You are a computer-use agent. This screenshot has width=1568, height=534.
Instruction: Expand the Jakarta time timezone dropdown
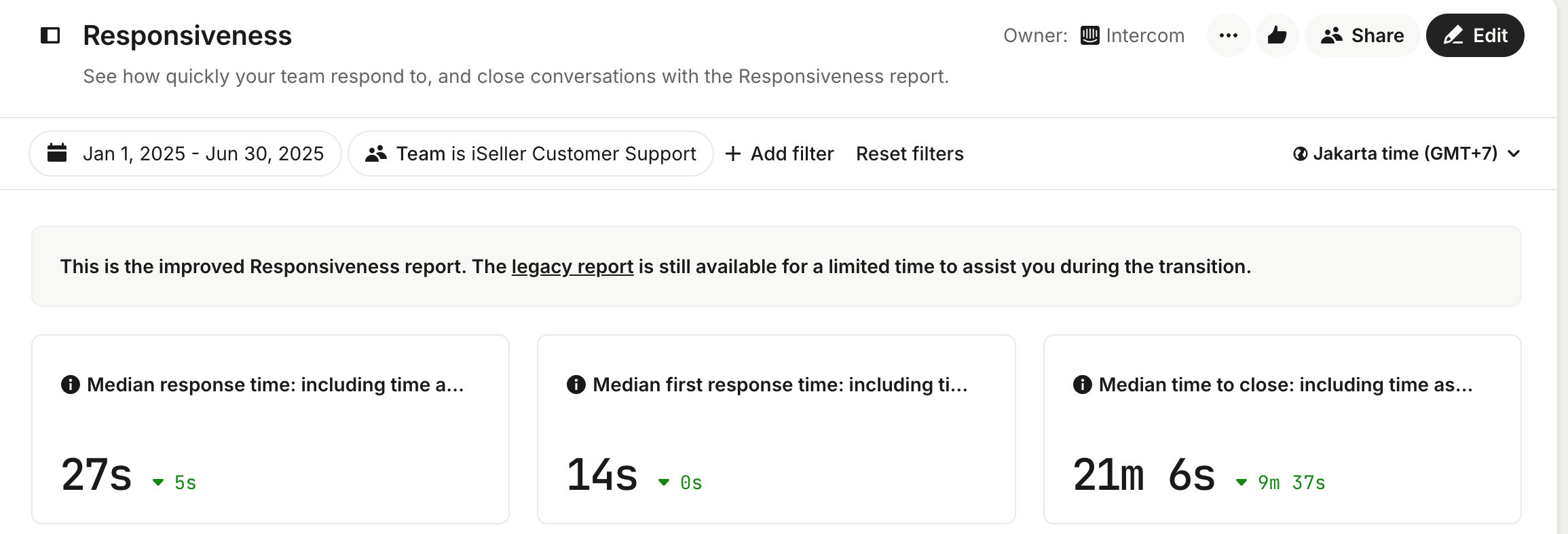pyautogui.click(x=1406, y=154)
